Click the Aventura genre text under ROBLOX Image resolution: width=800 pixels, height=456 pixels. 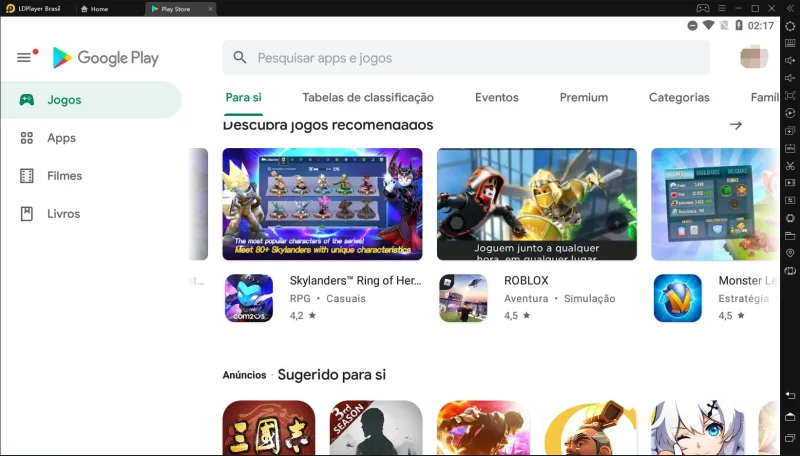pos(526,298)
